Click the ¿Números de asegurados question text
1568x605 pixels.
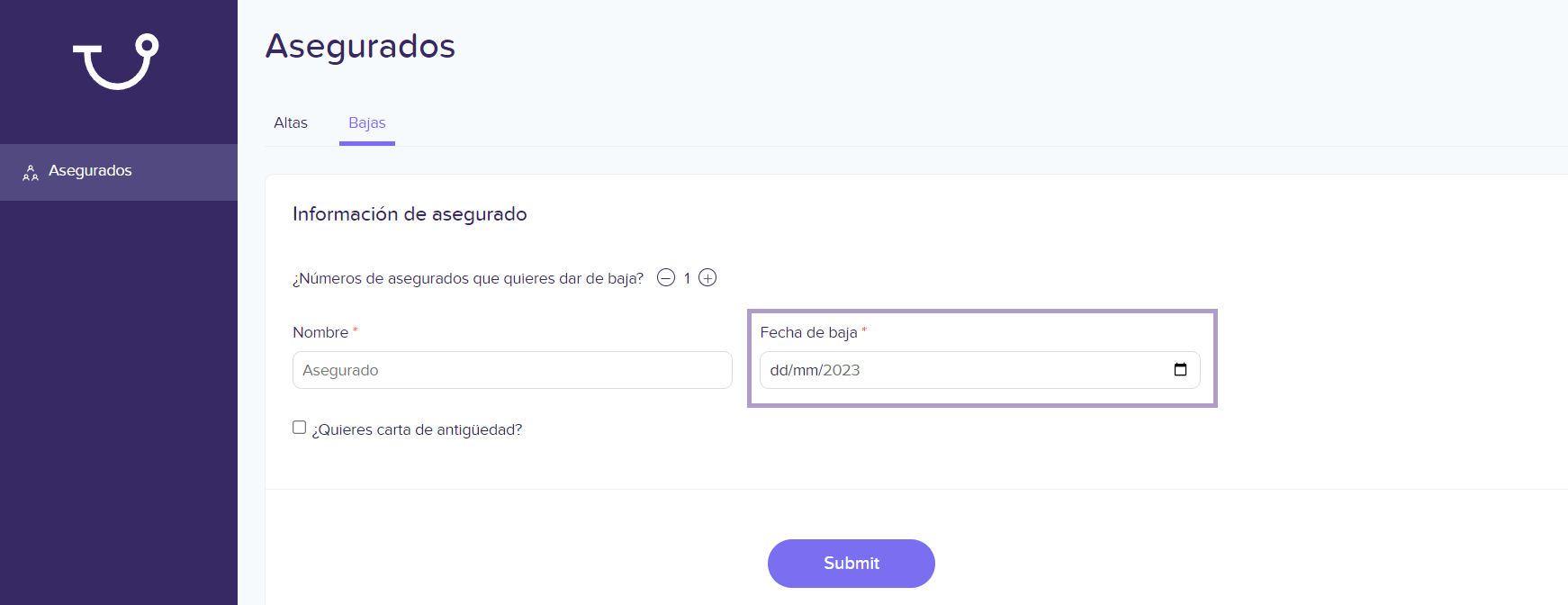(x=468, y=278)
